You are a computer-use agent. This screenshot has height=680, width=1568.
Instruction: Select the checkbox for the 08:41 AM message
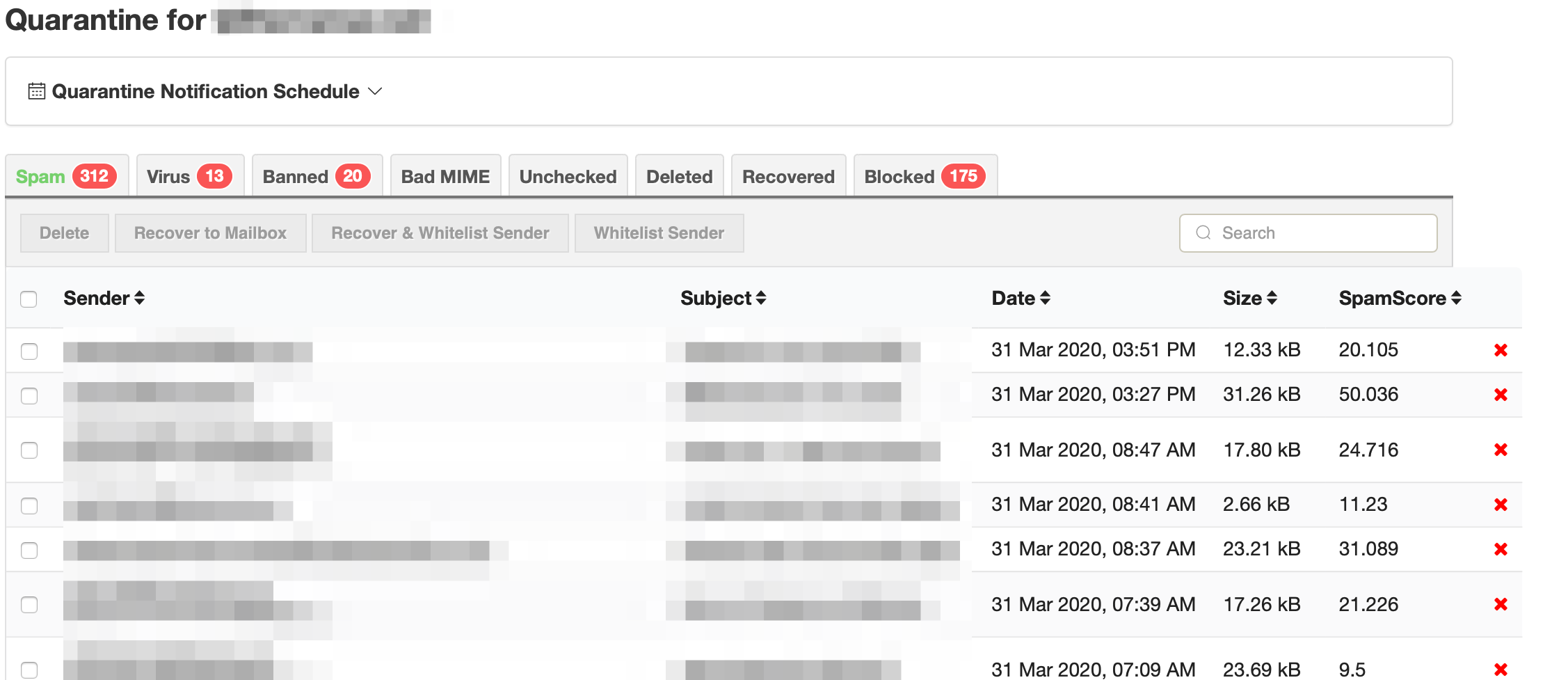29,505
